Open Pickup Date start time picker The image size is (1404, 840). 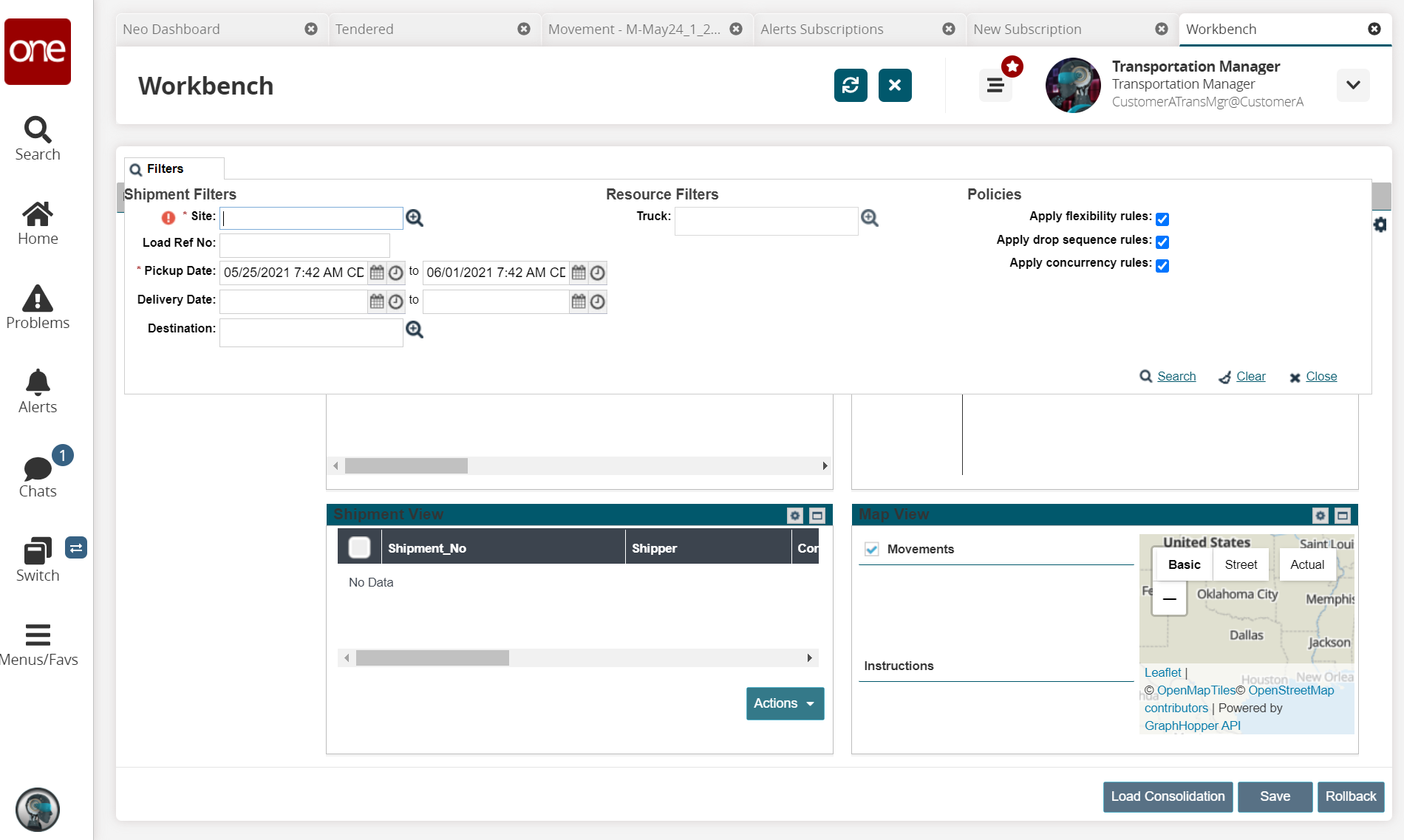[x=396, y=273]
